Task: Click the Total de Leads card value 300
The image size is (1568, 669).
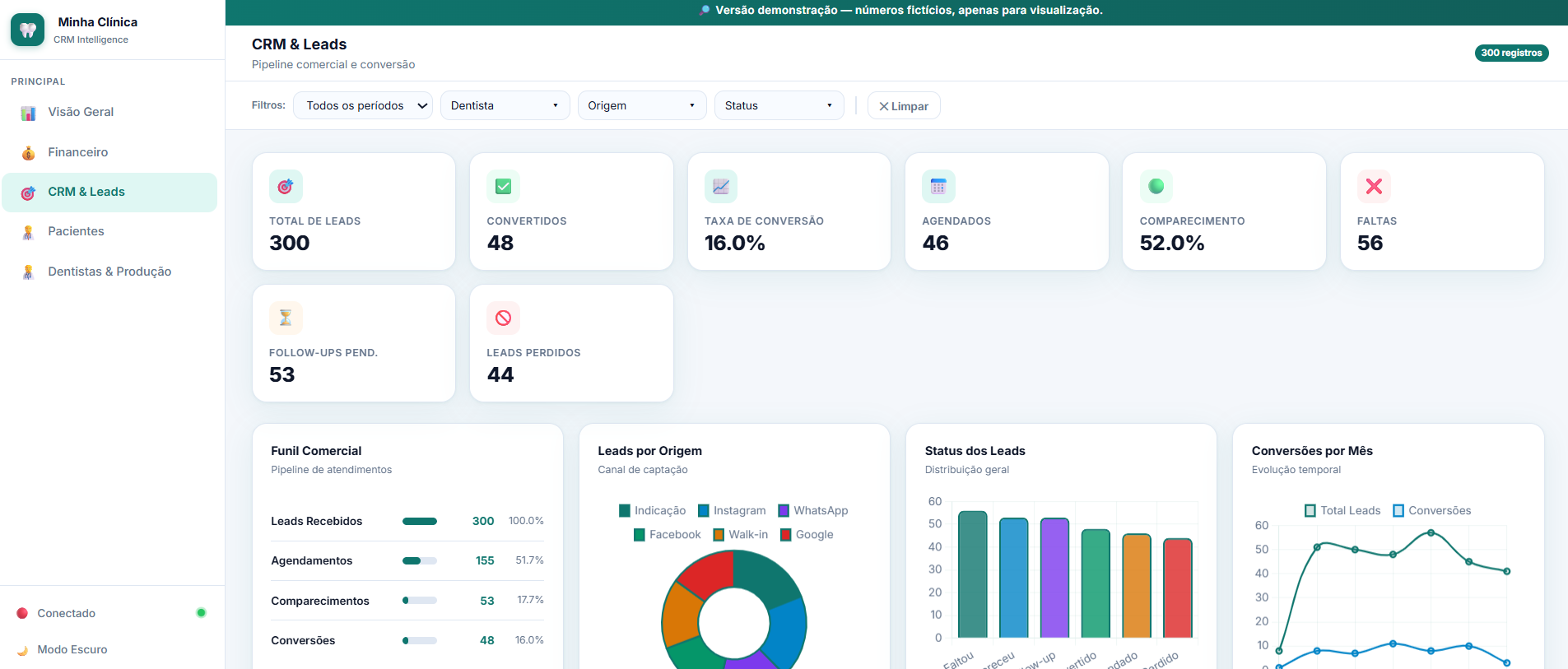Action: tap(290, 243)
